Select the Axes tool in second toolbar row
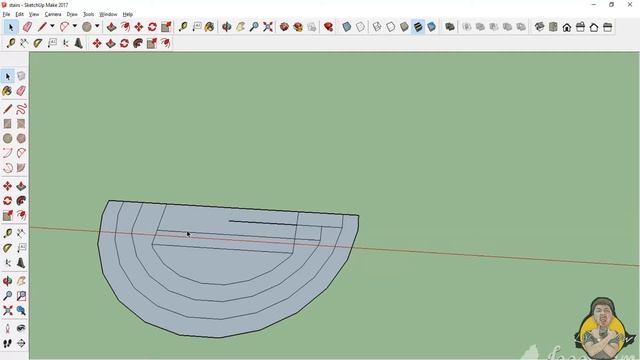This screenshot has width=640, height=360. pos(65,43)
